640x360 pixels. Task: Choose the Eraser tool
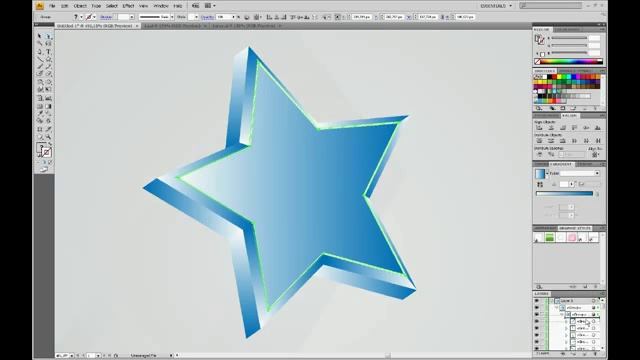[x=49, y=74]
